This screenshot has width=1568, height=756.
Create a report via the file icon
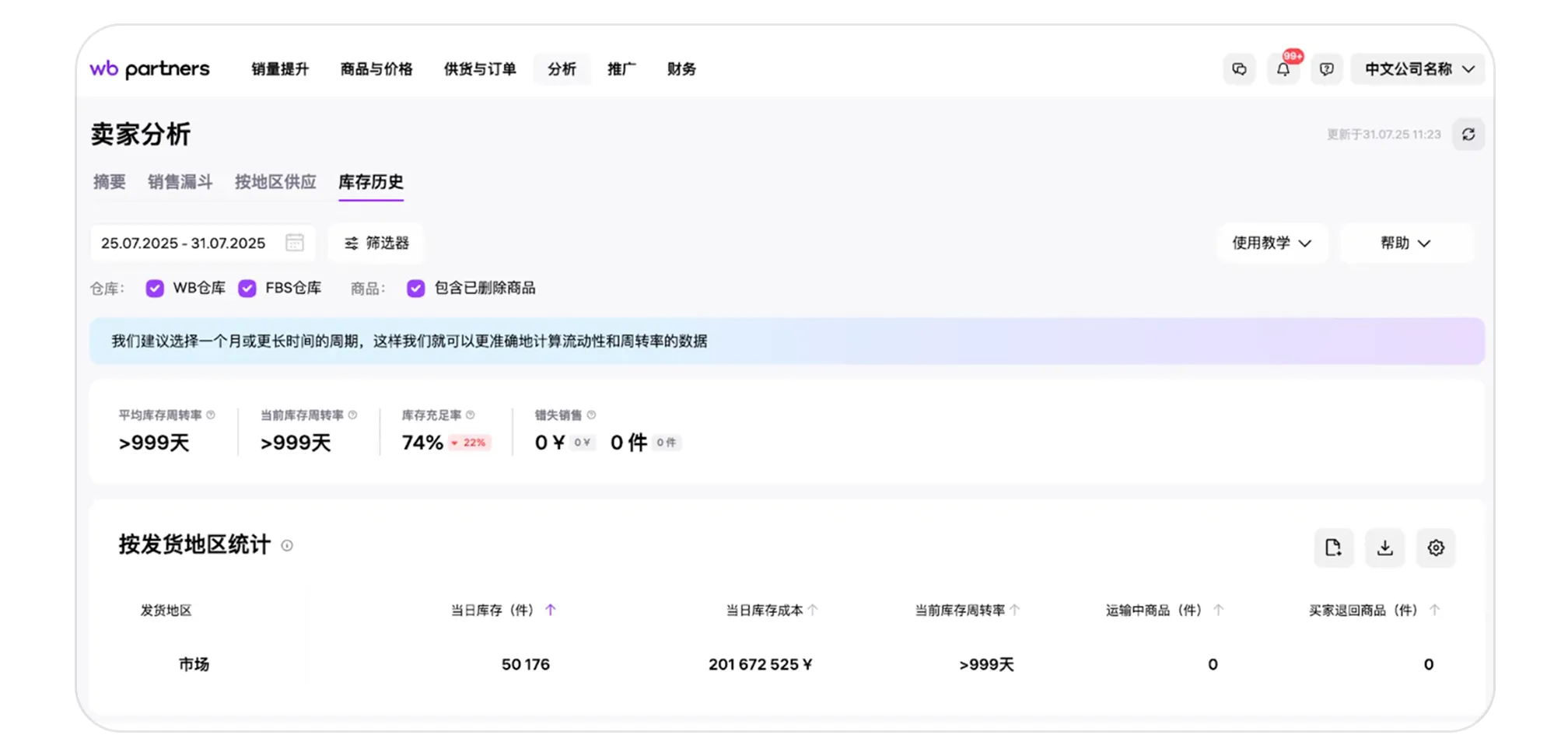(1334, 548)
